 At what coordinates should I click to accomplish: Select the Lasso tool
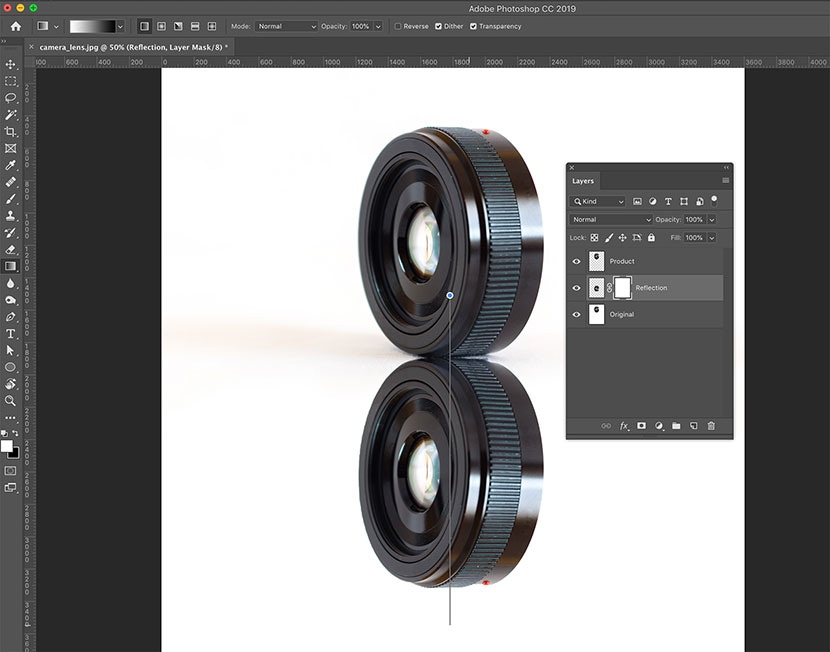(x=10, y=98)
